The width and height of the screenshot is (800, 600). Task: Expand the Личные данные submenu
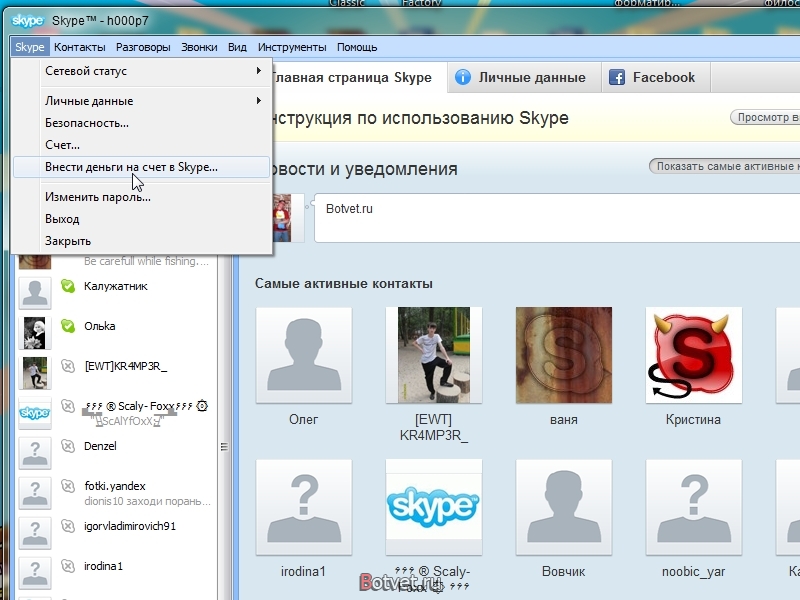pyautogui.click(x=150, y=101)
